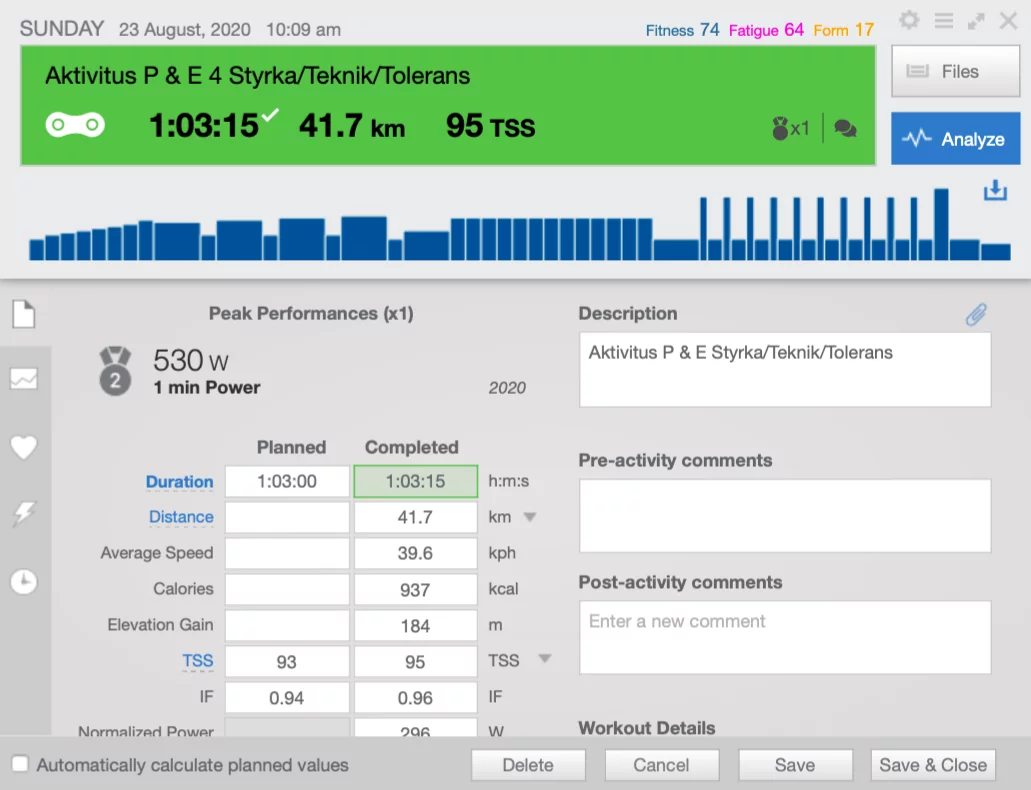Click the 95 TSS header value
The image size is (1031, 790).
(x=491, y=126)
